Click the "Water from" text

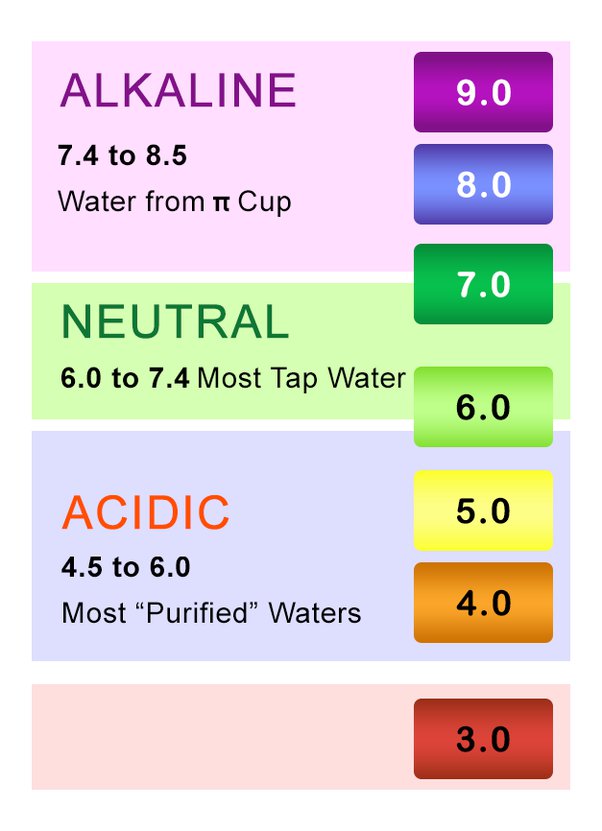click(x=131, y=202)
